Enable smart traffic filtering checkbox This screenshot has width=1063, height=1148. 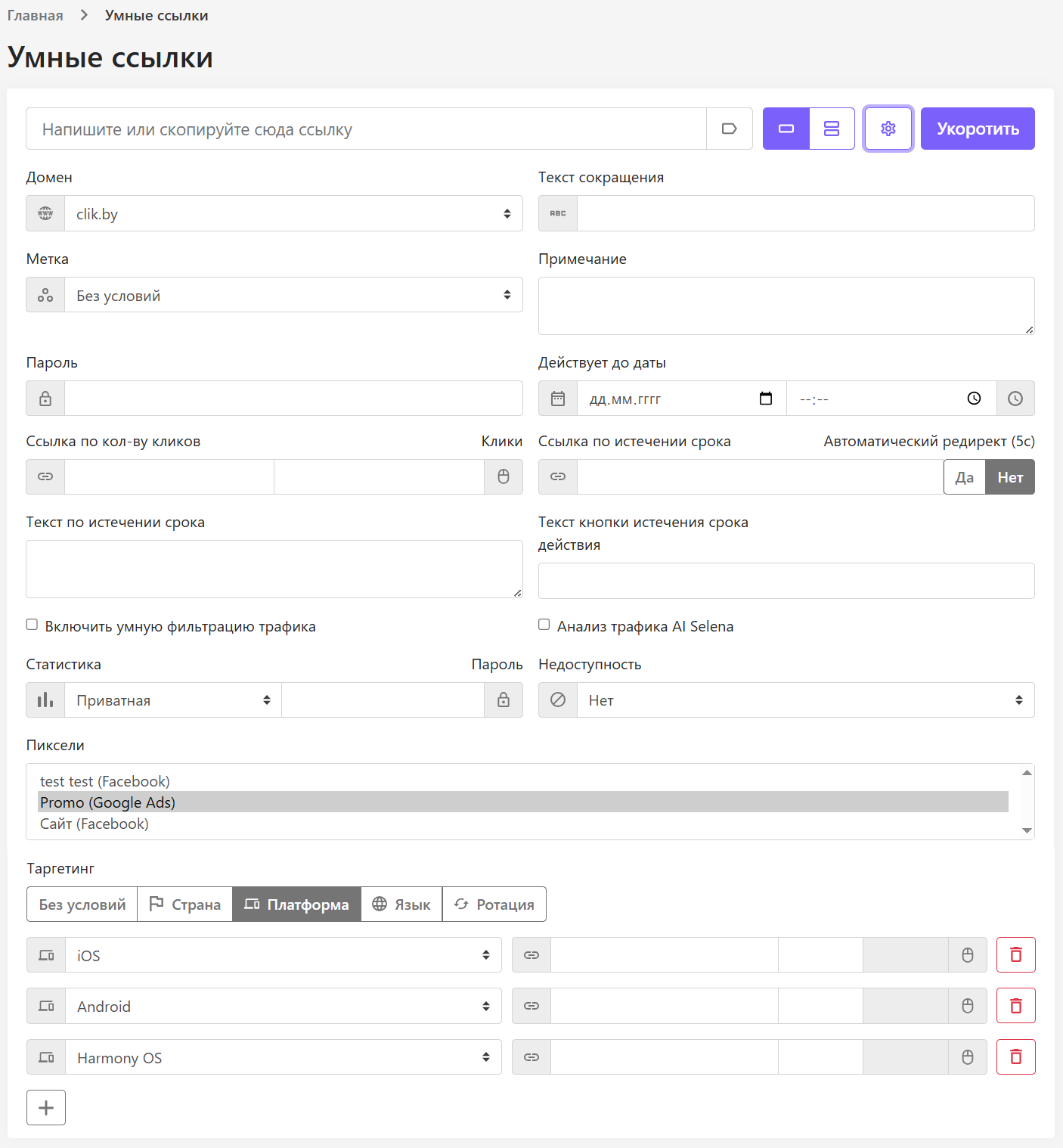coord(32,625)
